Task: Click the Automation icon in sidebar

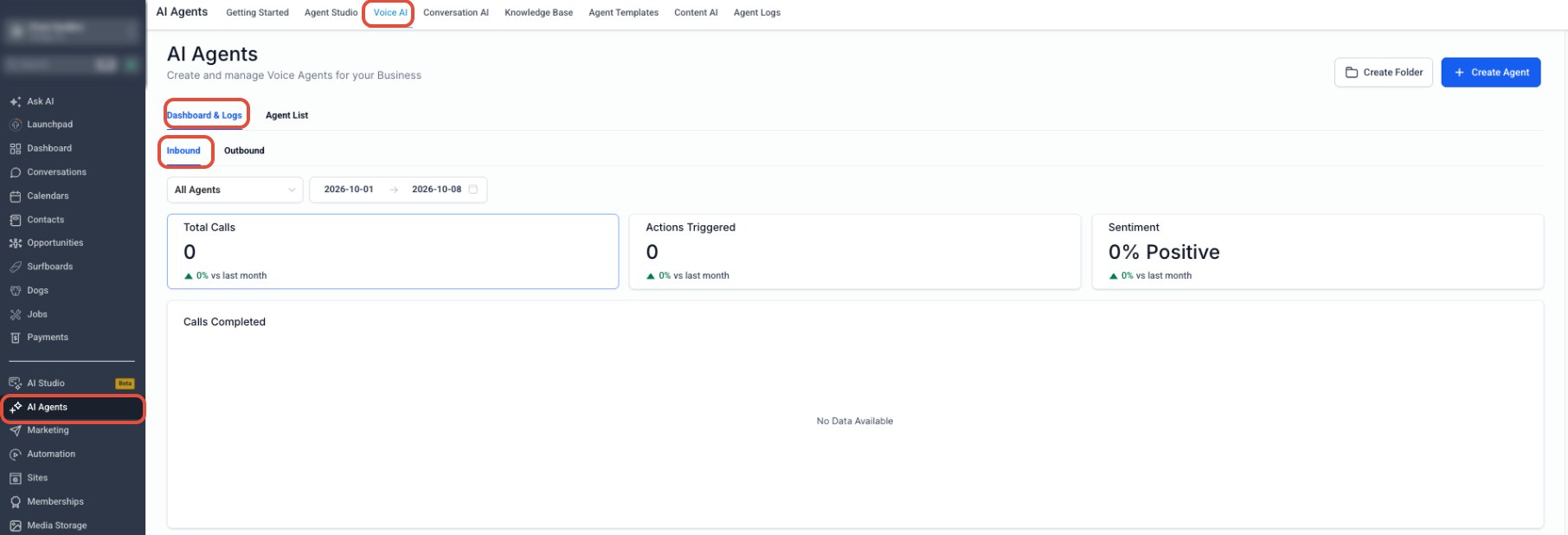Action: coord(16,454)
